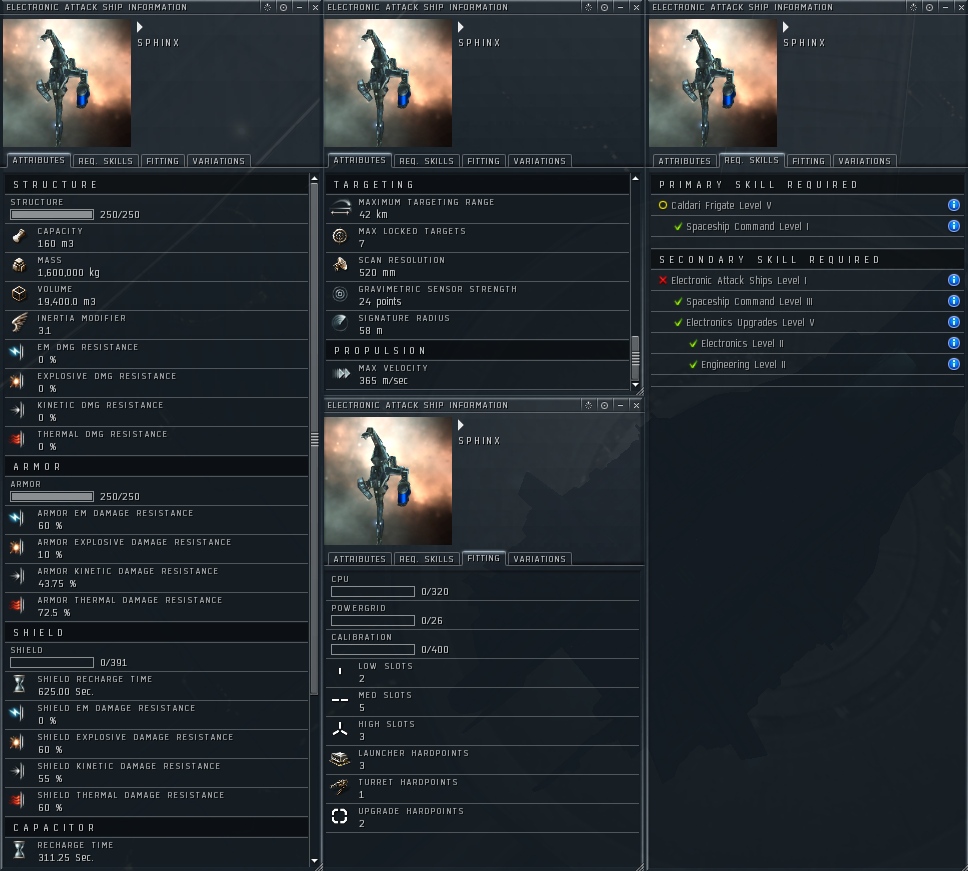Open info for Engineering Level II skill
The height and width of the screenshot is (871, 968).
coord(953,364)
